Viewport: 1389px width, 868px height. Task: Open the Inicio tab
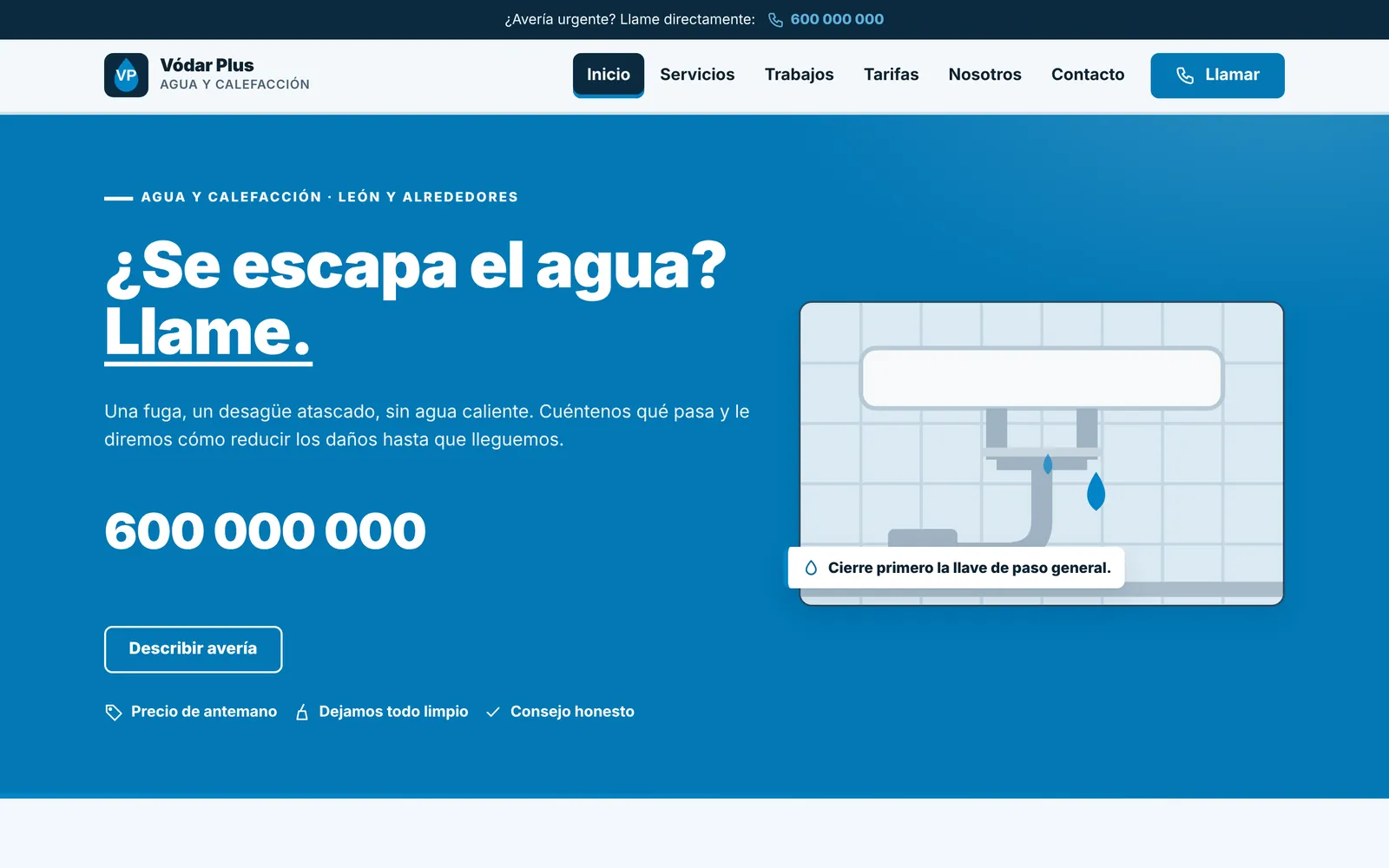click(x=609, y=75)
